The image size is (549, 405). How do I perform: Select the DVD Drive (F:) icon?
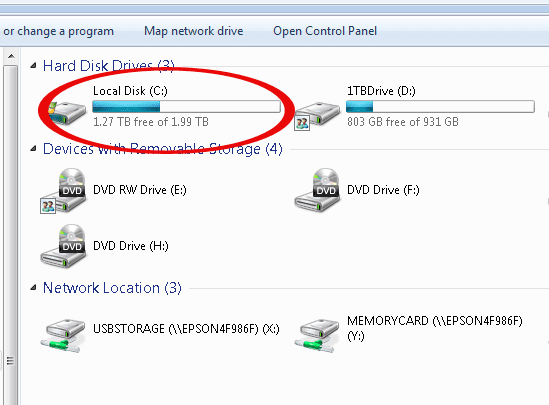[317, 190]
